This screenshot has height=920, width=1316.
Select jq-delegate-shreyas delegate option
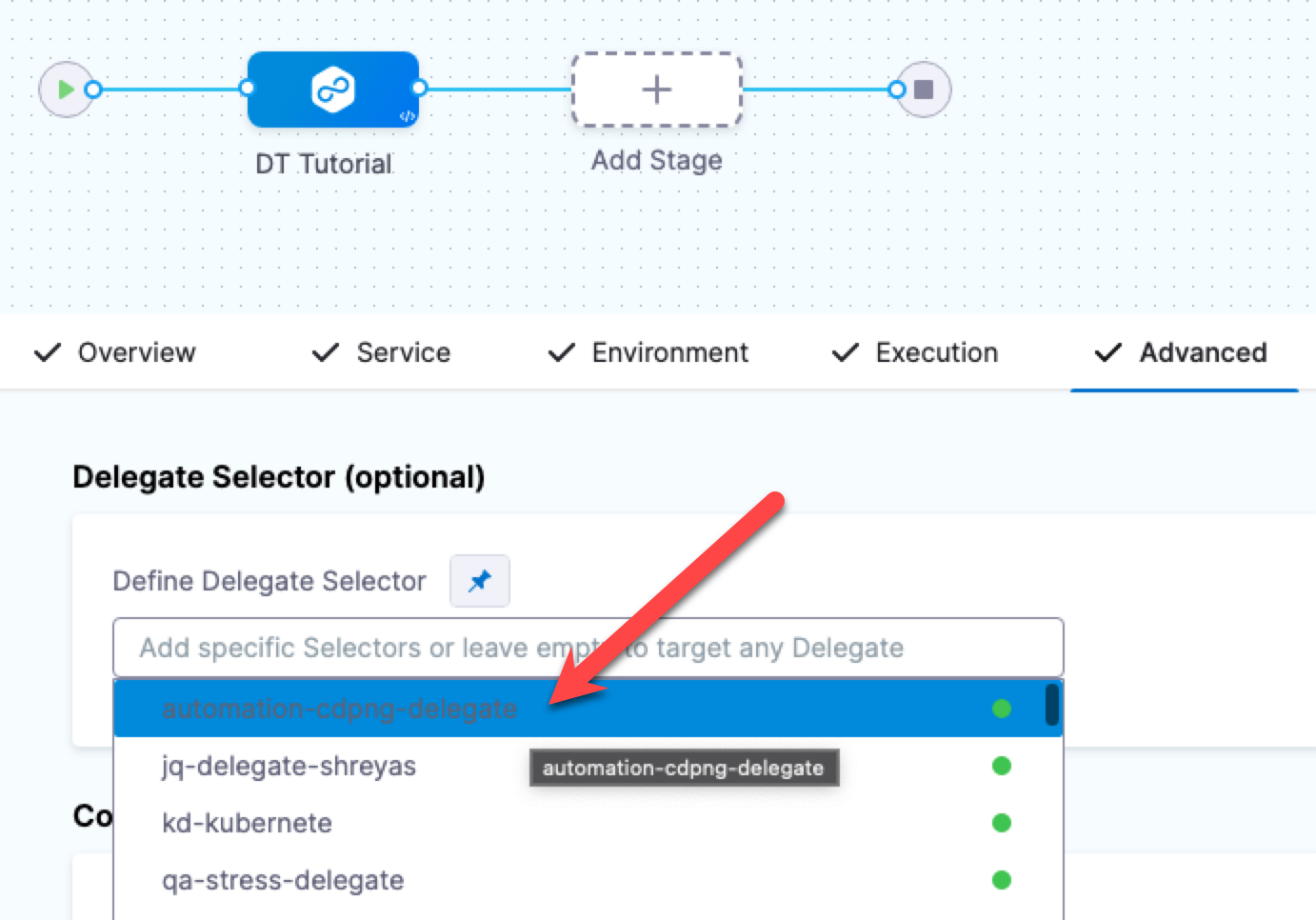(x=289, y=766)
